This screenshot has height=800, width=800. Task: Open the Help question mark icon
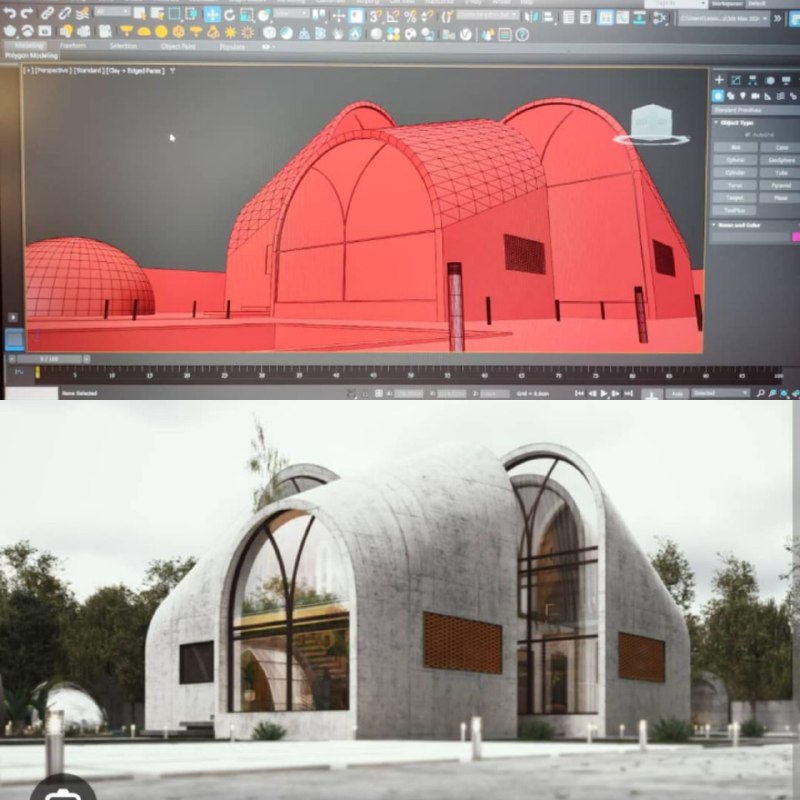[521, 35]
